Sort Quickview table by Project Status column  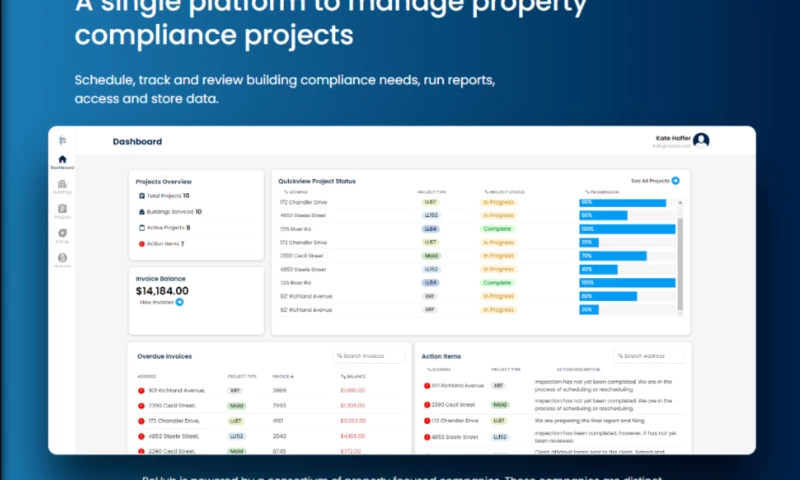pyautogui.click(x=505, y=192)
